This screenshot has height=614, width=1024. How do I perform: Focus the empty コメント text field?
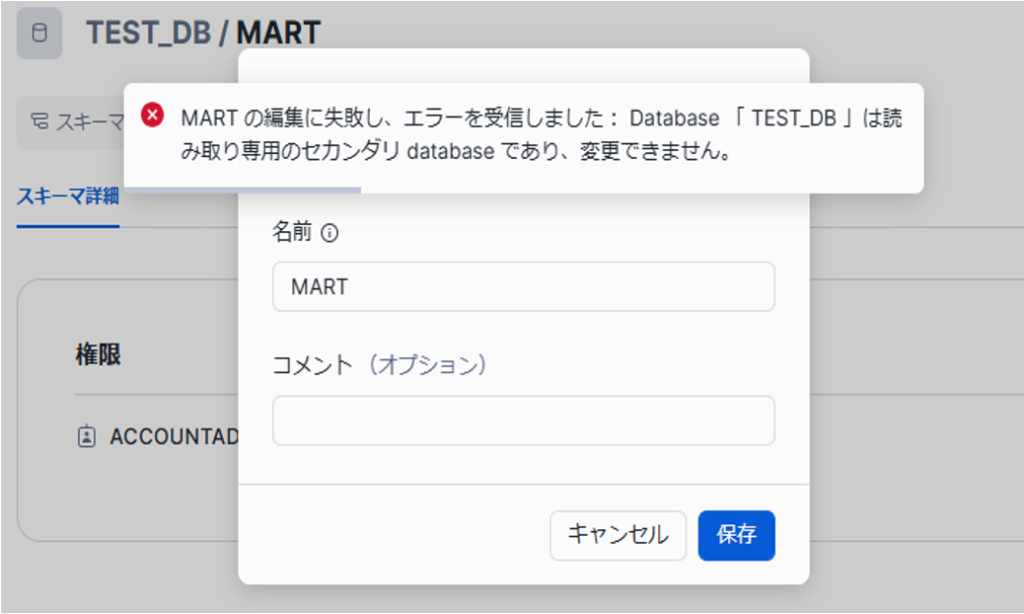523,420
